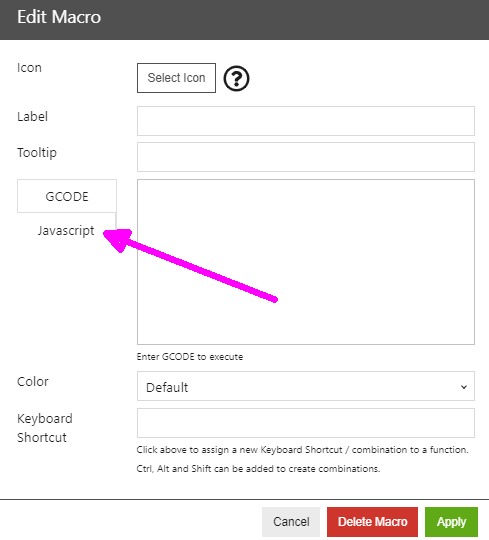Cancel editing the macro
Viewport: 489px width, 540px height.
[291, 521]
